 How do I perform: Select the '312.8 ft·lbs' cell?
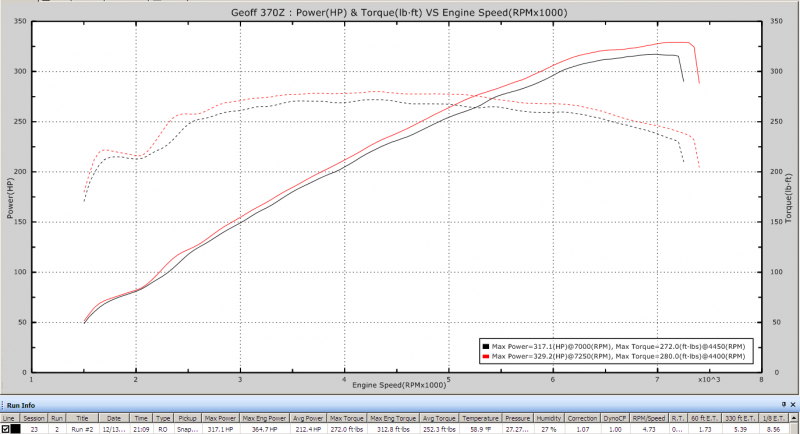[393, 429]
